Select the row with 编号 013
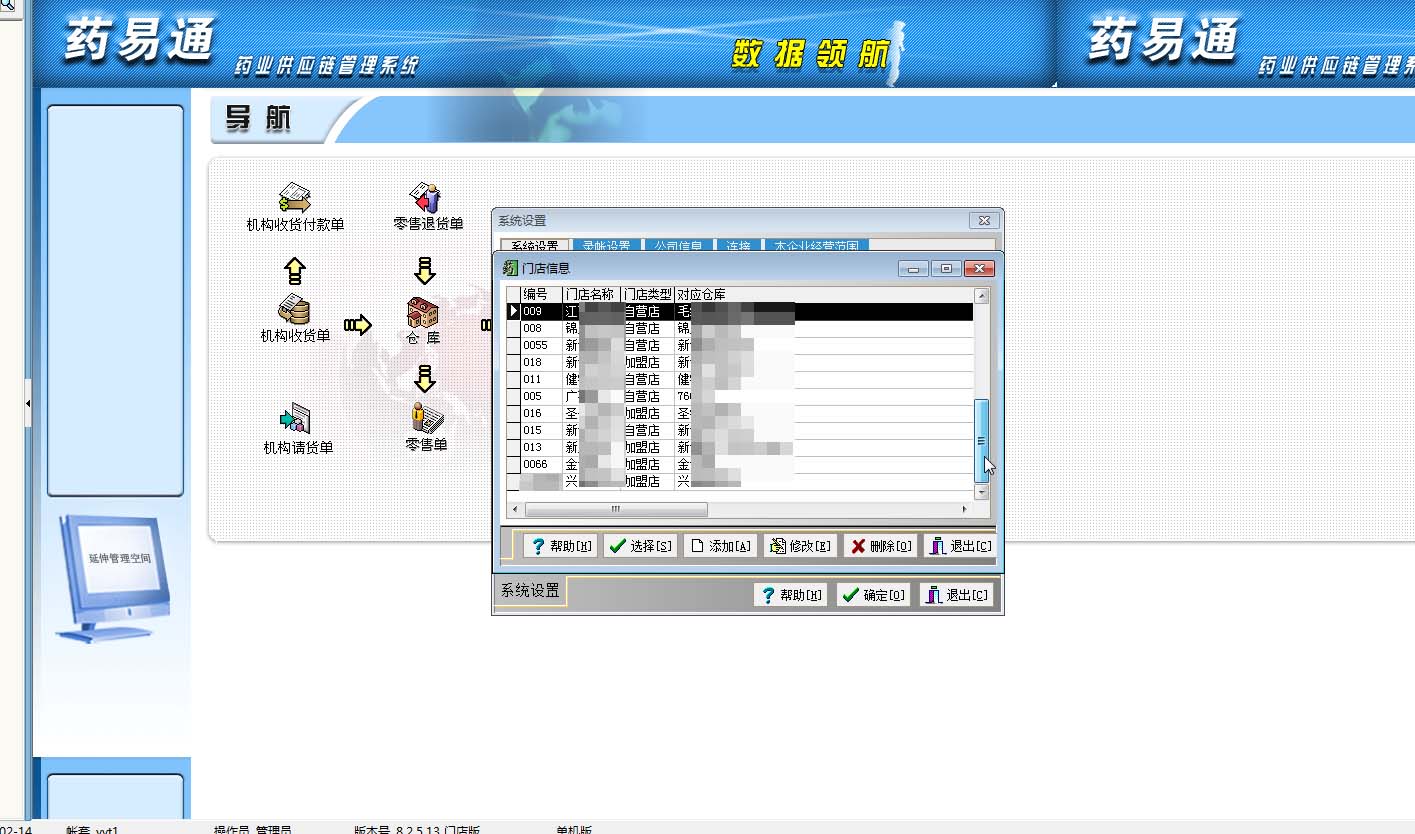The height and width of the screenshot is (834, 1415). (x=739, y=448)
